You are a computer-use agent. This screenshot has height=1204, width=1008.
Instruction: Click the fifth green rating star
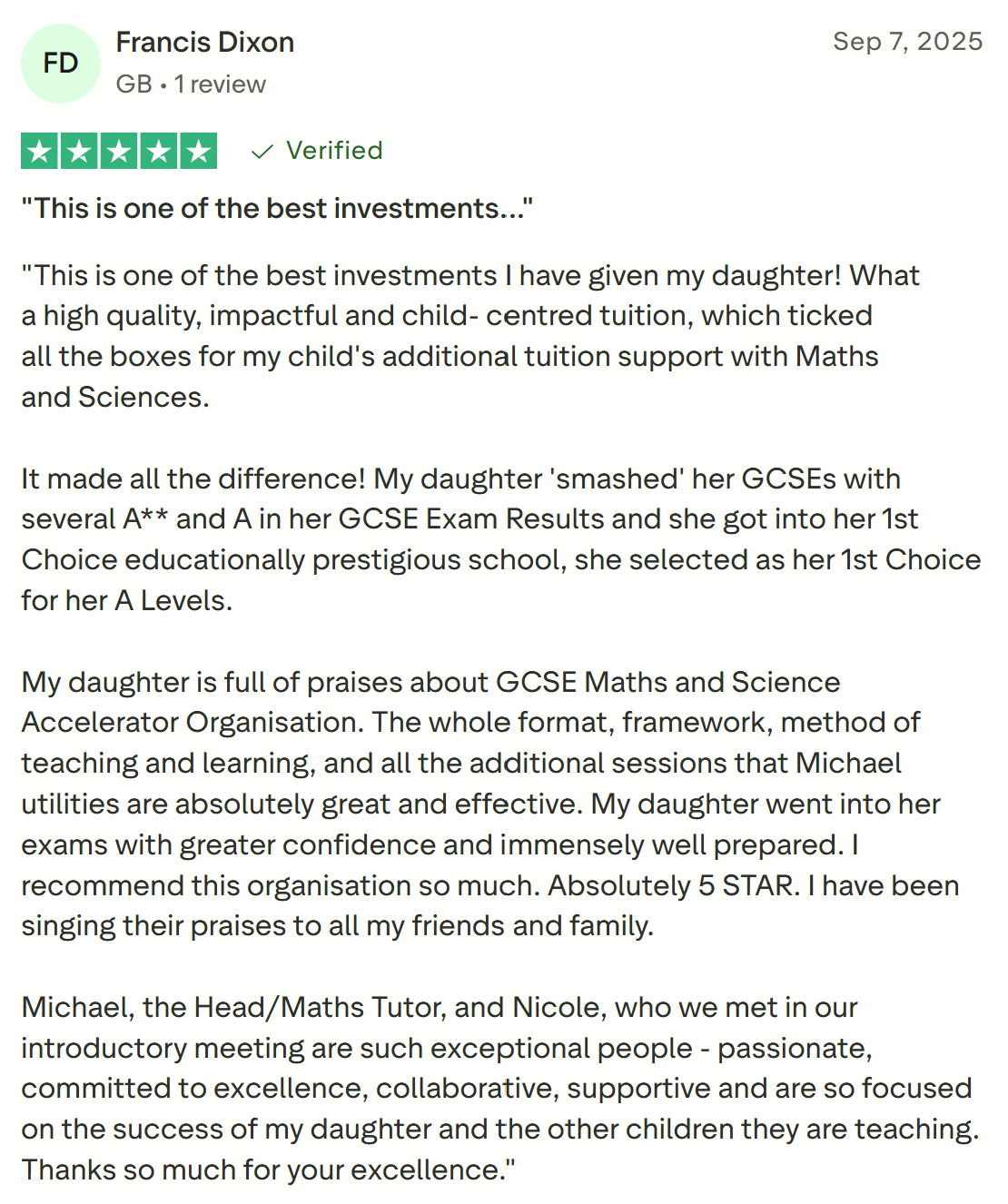[x=199, y=152]
